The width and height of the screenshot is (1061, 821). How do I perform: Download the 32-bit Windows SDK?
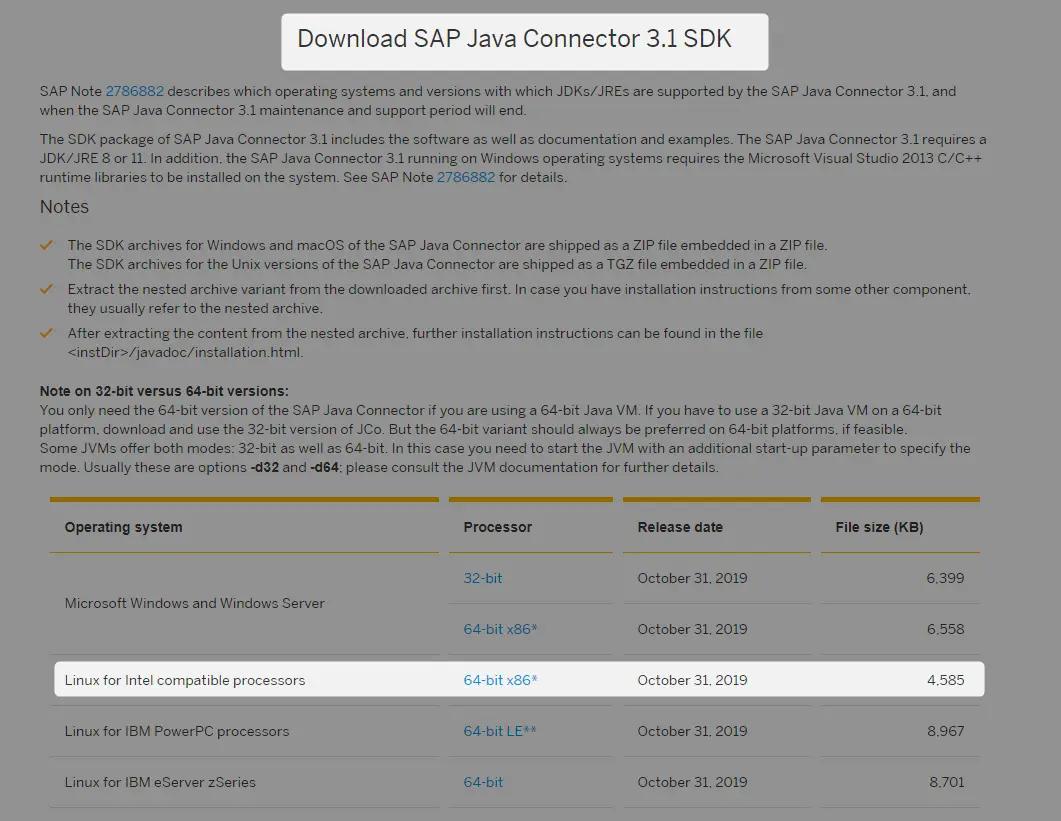click(482, 578)
